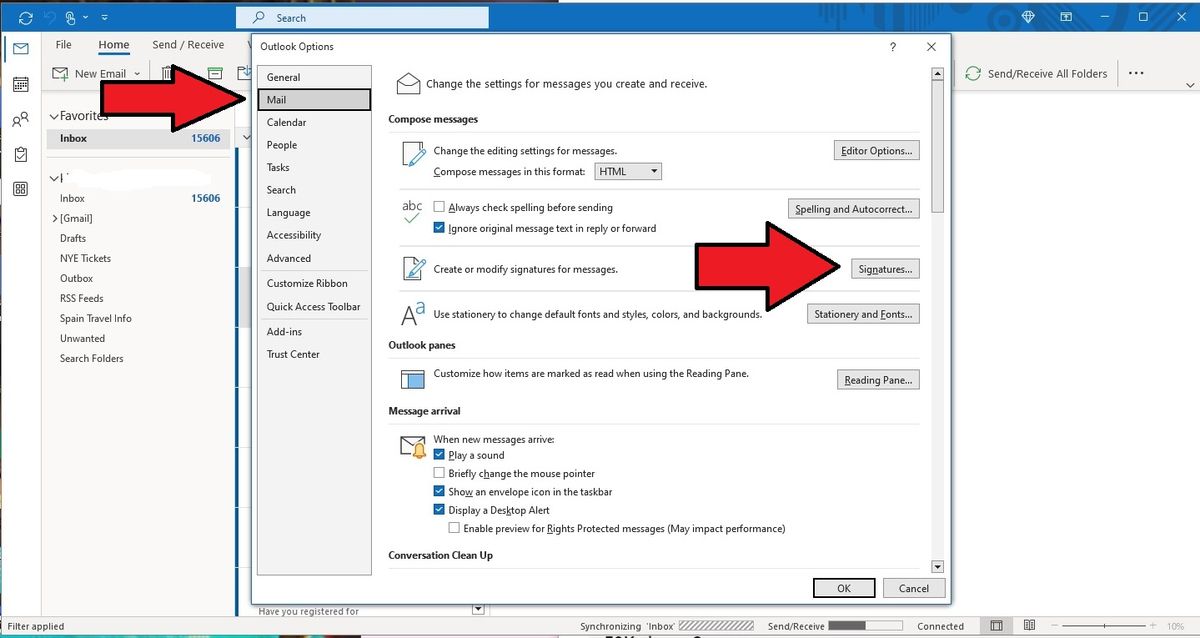
Task: Open the File menu
Action: click(x=63, y=45)
